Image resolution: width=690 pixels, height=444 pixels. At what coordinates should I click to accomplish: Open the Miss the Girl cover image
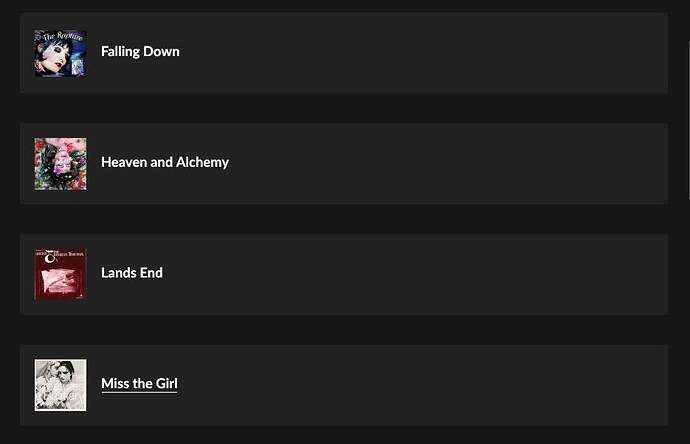click(x=61, y=385)
